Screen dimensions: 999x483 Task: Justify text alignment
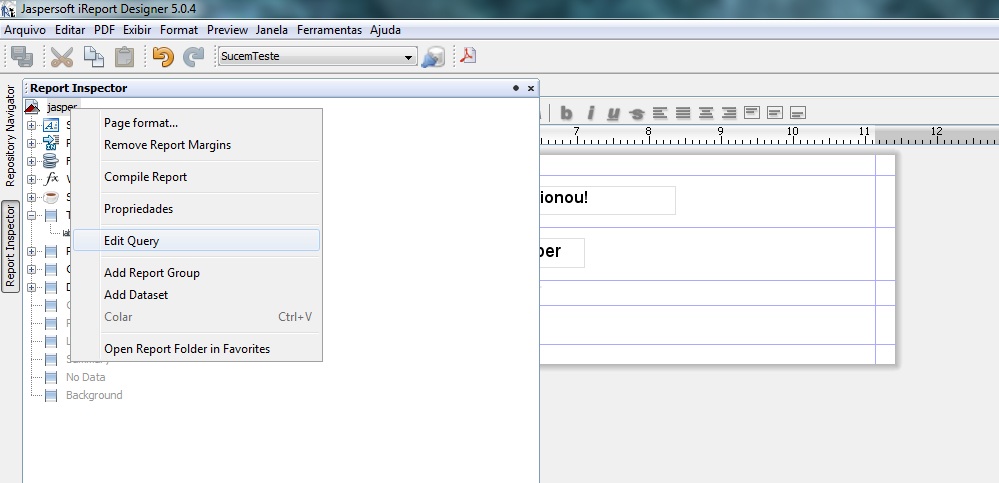pos(683,113)
